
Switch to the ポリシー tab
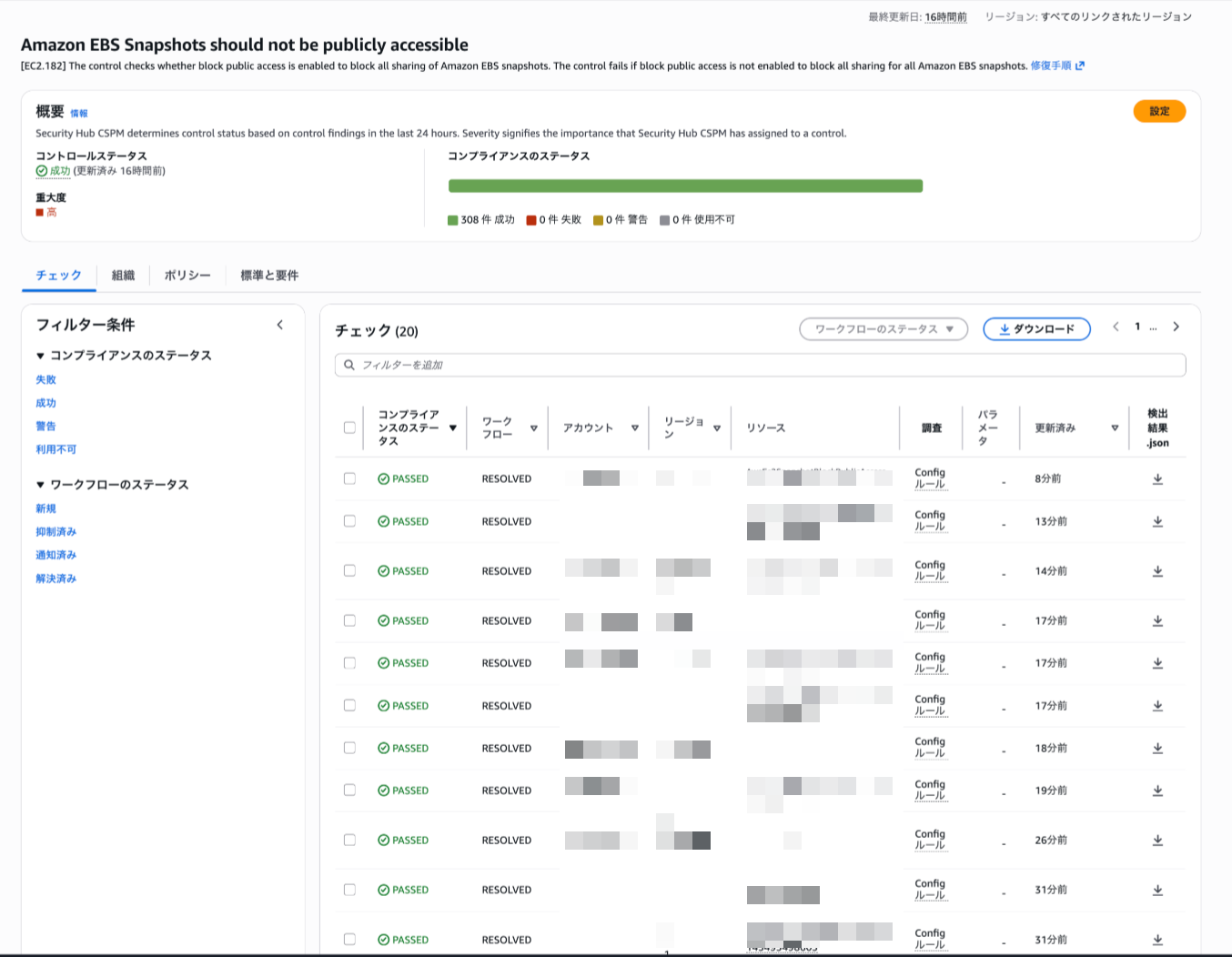click(187, 276)
